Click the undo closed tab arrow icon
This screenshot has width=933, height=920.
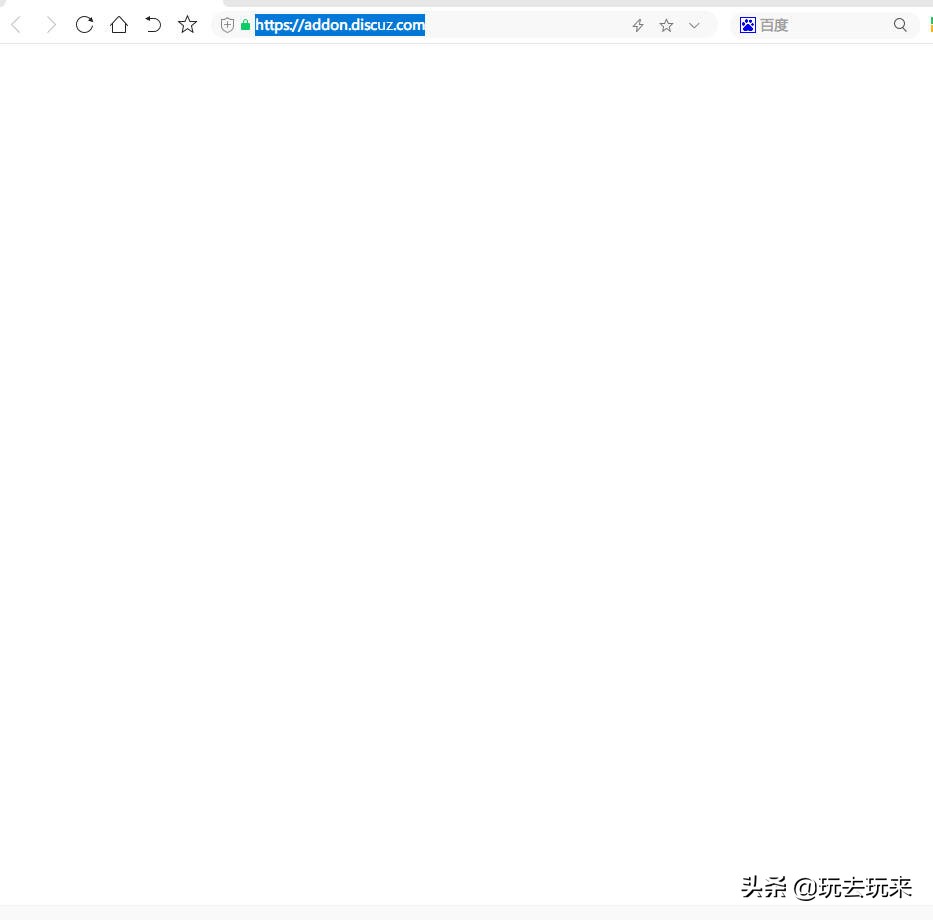tap(153, 24)
